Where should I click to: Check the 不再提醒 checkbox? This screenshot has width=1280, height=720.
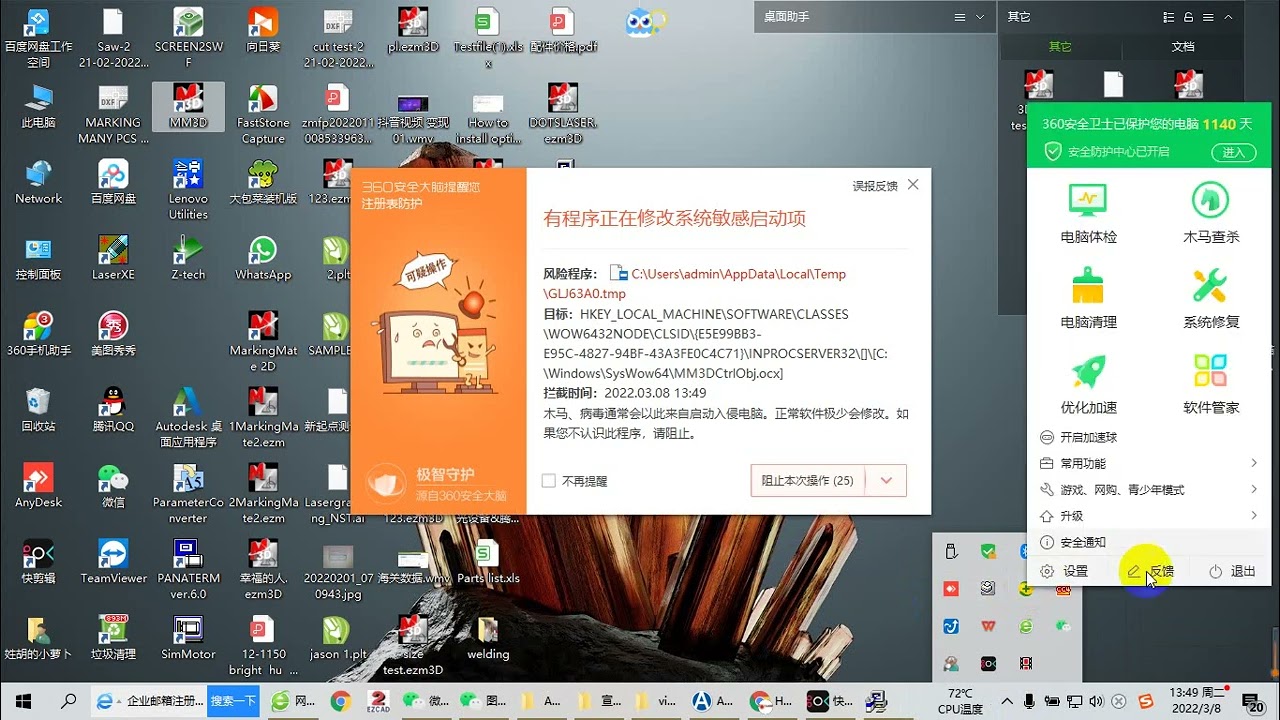pos(548,481)
